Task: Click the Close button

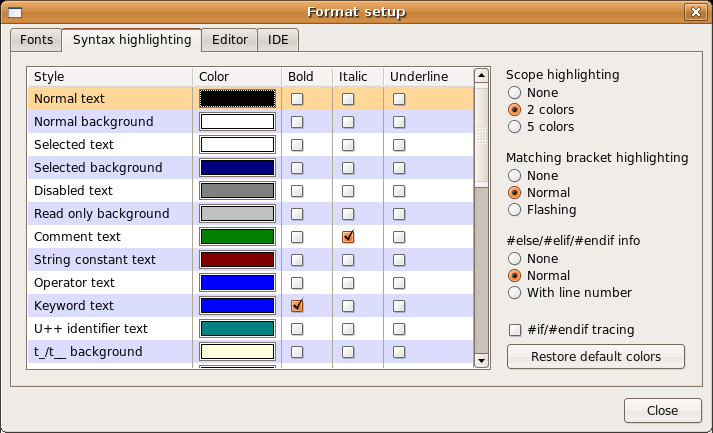Action: click(662, 411)
